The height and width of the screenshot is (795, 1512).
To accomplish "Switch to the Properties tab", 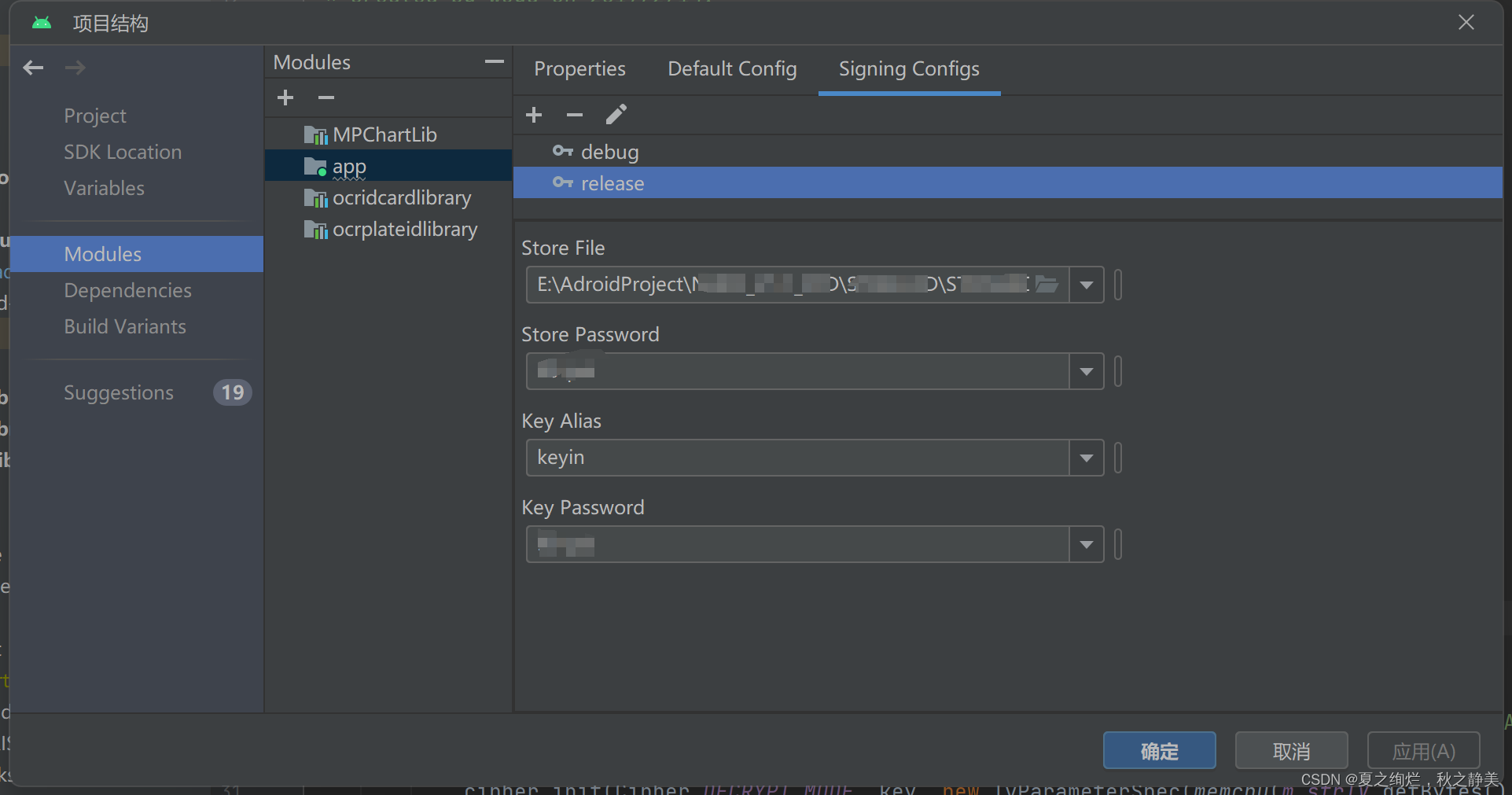I will (x=579, y=69).
